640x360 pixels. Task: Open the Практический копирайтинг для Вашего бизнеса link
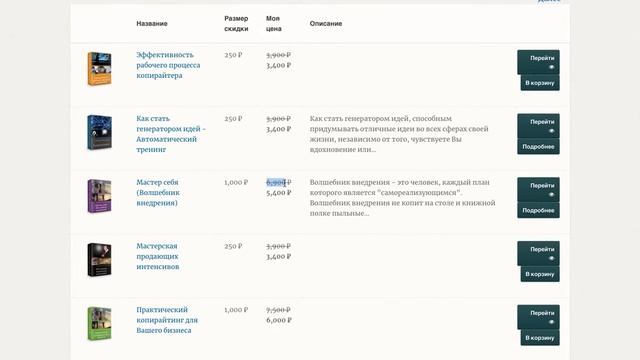coord(167,320)
